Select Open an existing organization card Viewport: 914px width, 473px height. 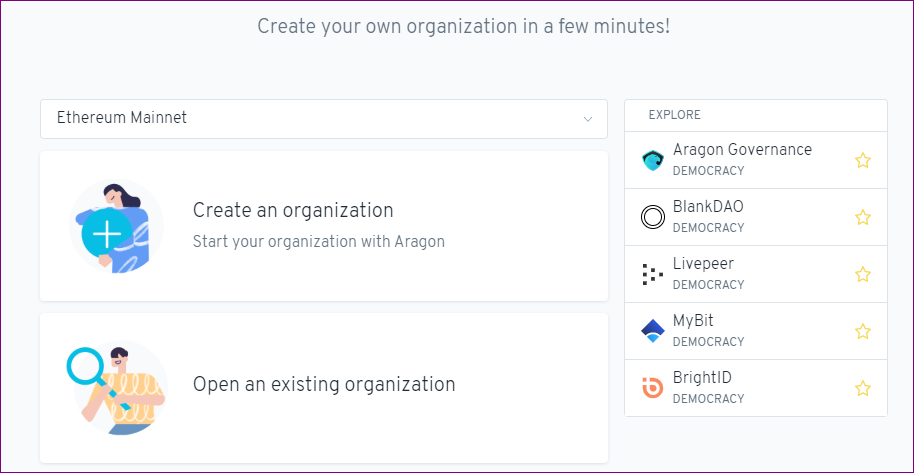point(324,388)
